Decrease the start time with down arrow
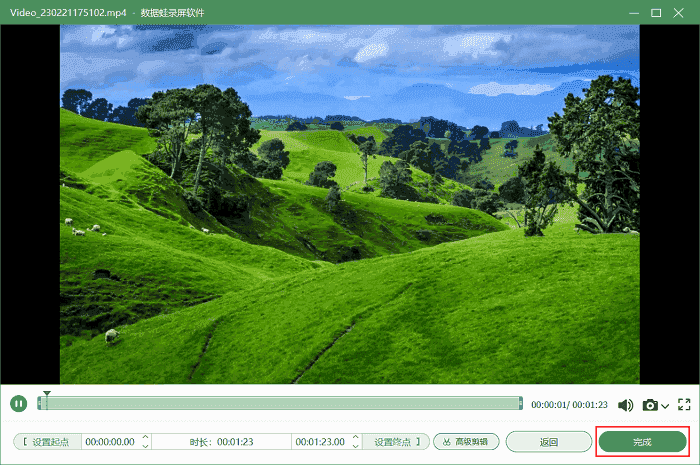The image size is (700, 465). 146,446
